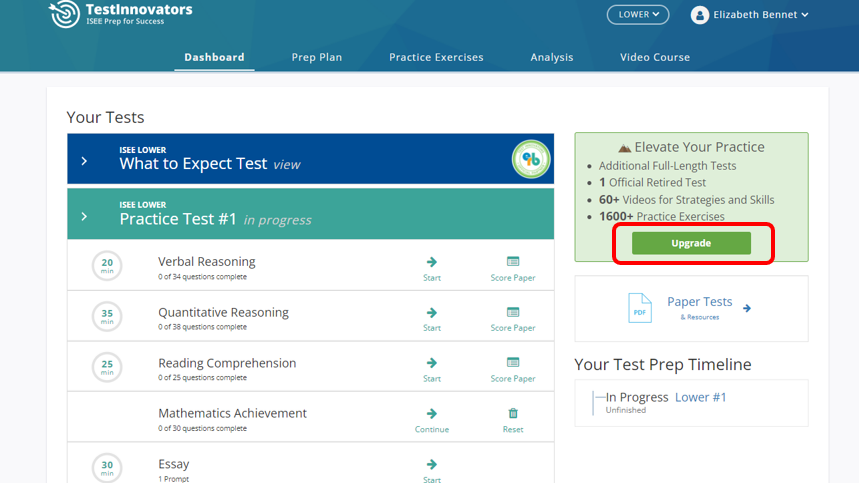Click the 'Your Tests' heading
The height and width of the screenshot is (483, 859).
coord(105,117)
